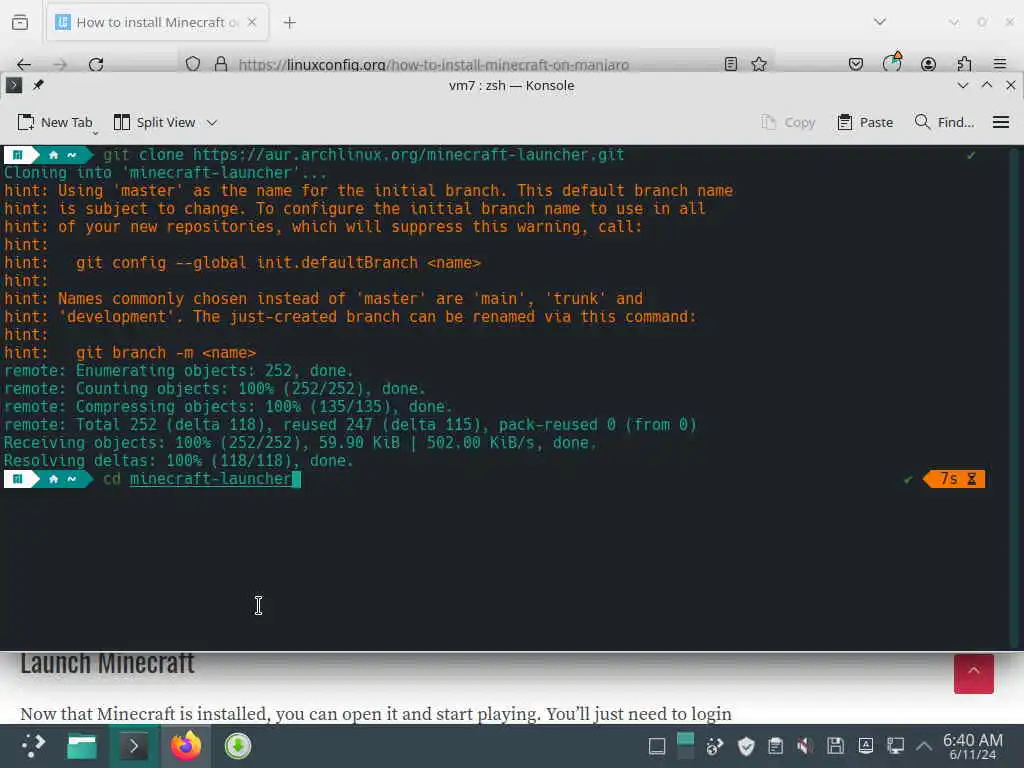Click the 'Receiving objects: 100%' line

pyautogui.click(x=300, y=443)
